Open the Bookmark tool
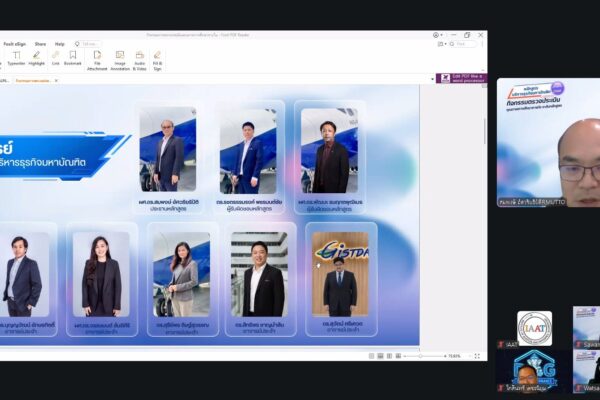This screenshot has height=400, width=600. click(x=73, y=59)
